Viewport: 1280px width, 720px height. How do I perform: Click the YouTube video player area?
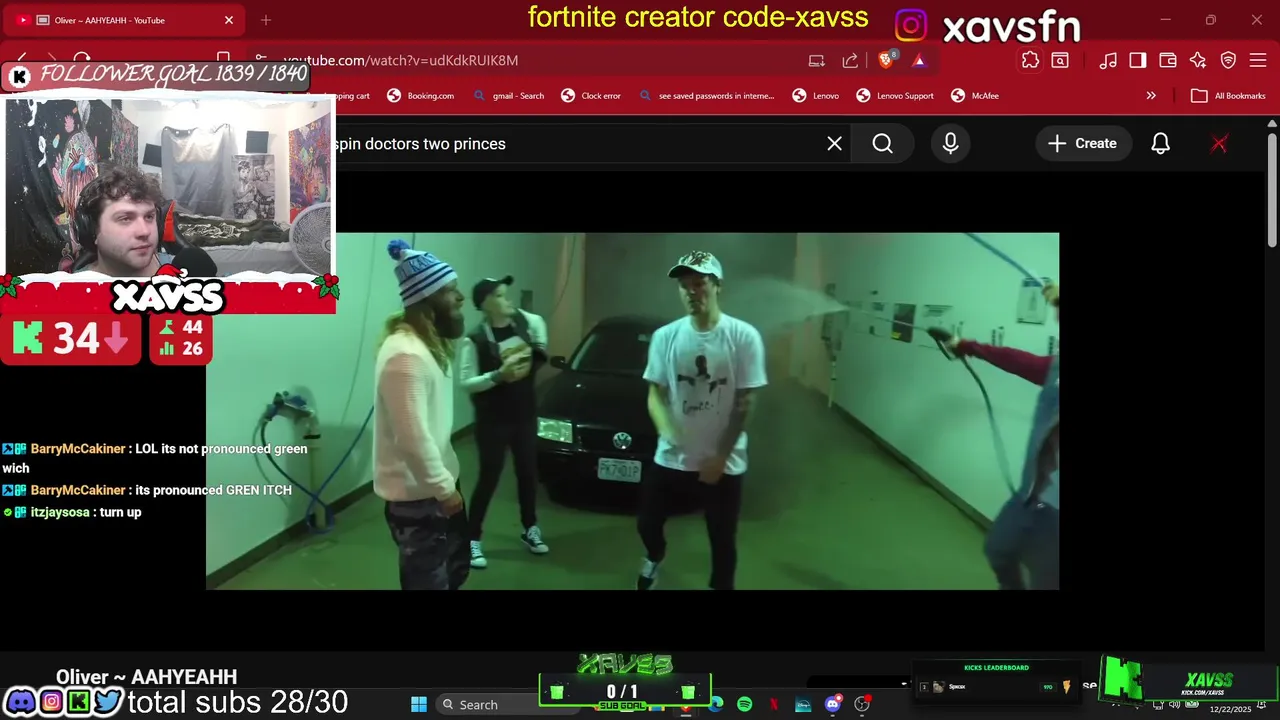tap(632, 411)
